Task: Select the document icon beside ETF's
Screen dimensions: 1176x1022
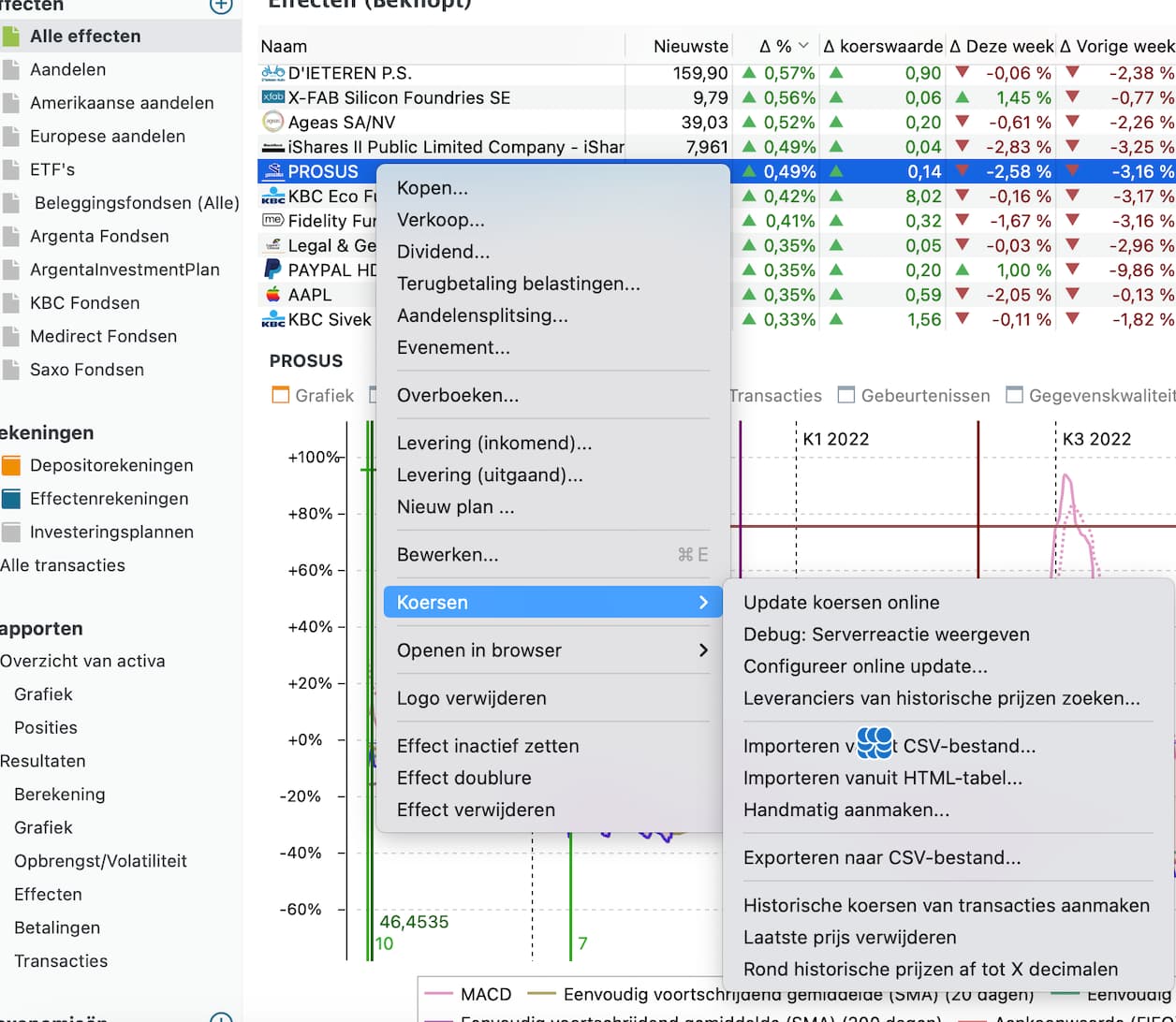Action: [x=10, y=169]
